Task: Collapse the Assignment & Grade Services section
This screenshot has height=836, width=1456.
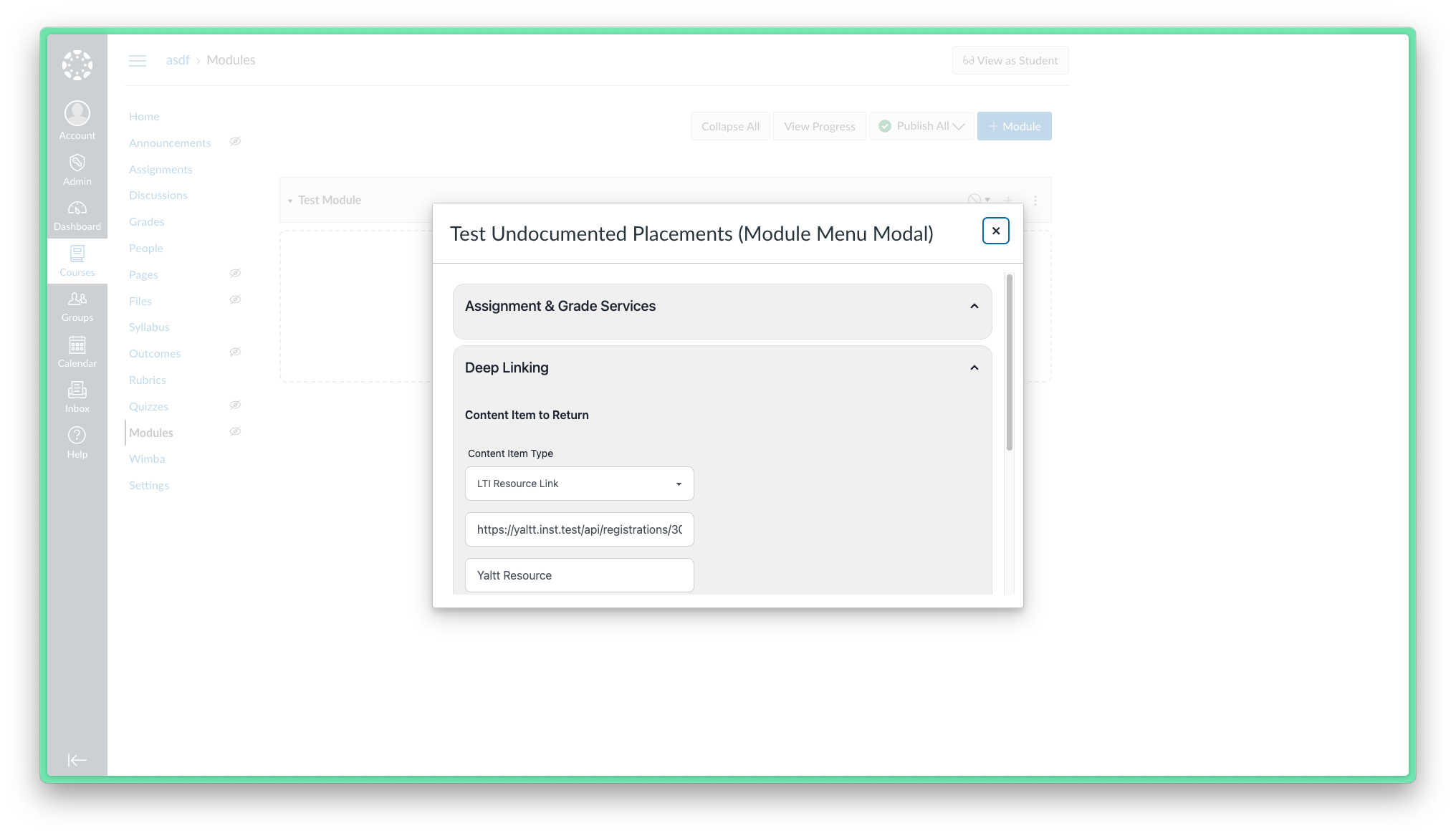Action: coord(974,306)
